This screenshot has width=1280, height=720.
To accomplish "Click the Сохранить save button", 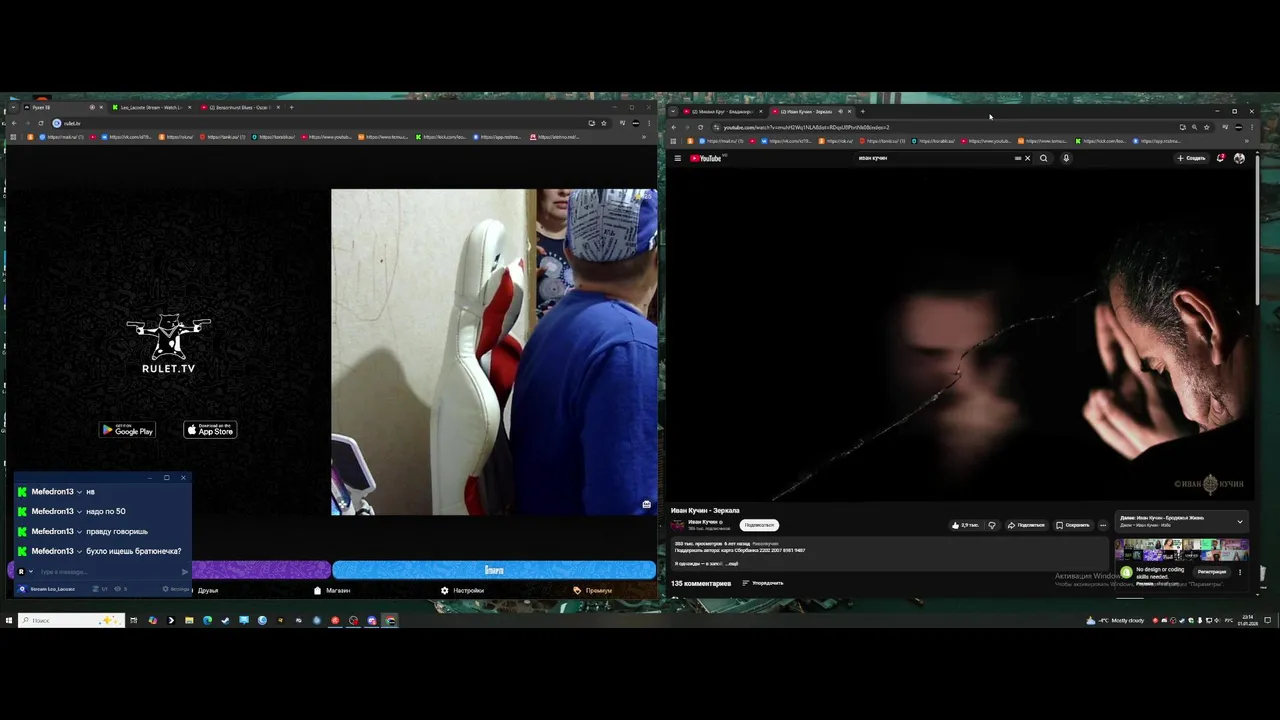I will pyautogui.click(x=1073, y=525).
